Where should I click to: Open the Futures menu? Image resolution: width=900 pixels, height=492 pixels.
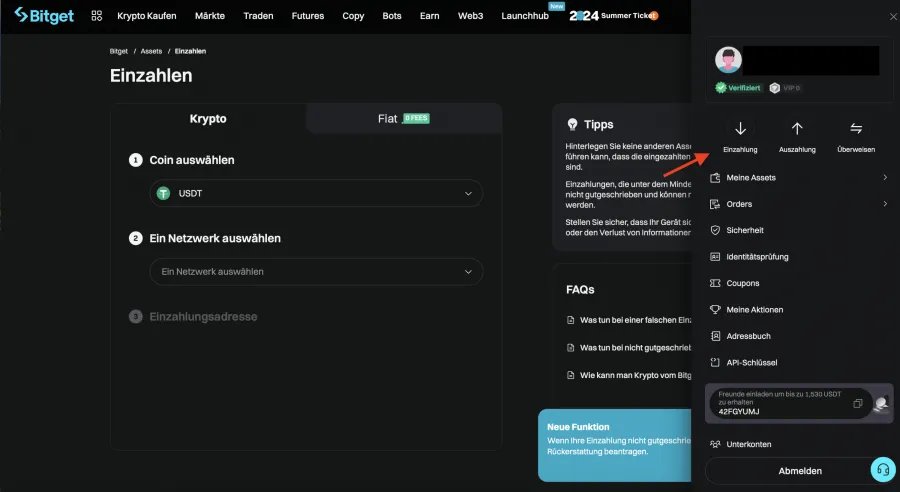(308, 16)
